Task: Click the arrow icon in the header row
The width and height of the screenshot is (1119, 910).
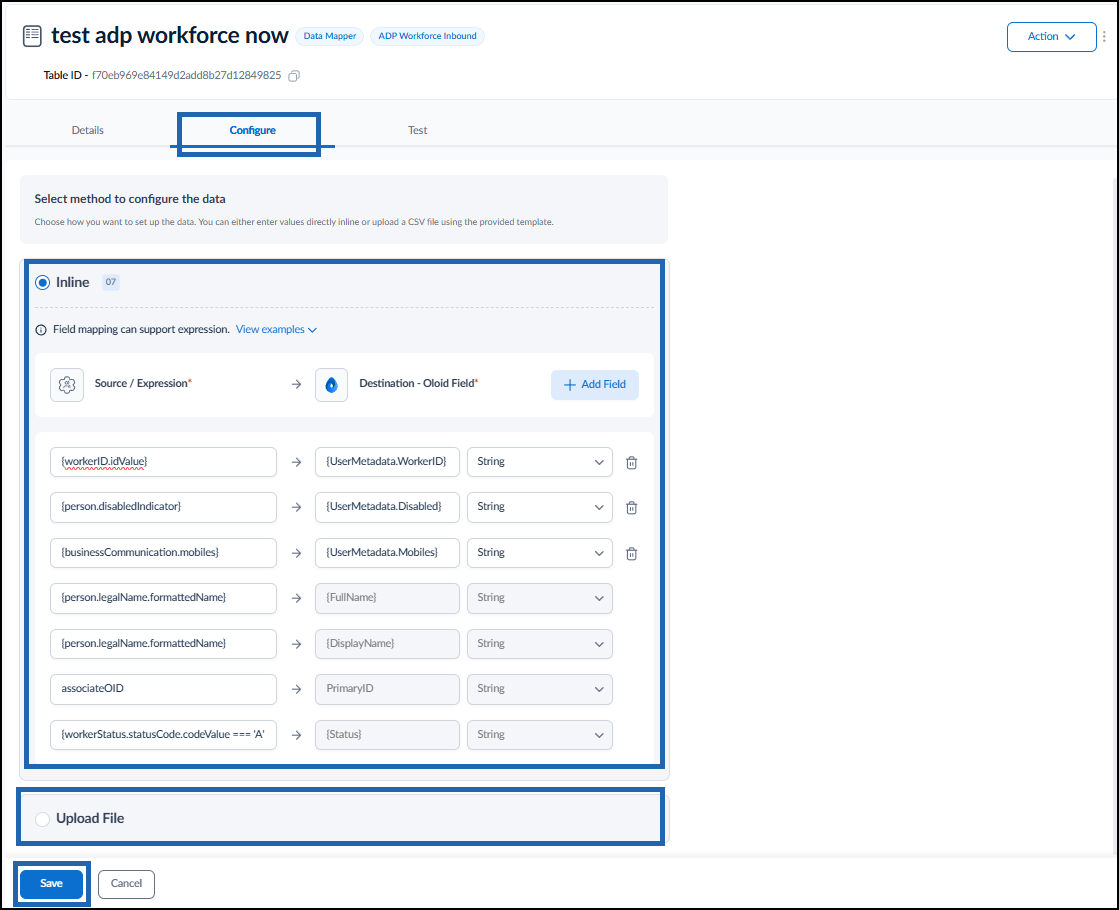Action: (296, 384)
